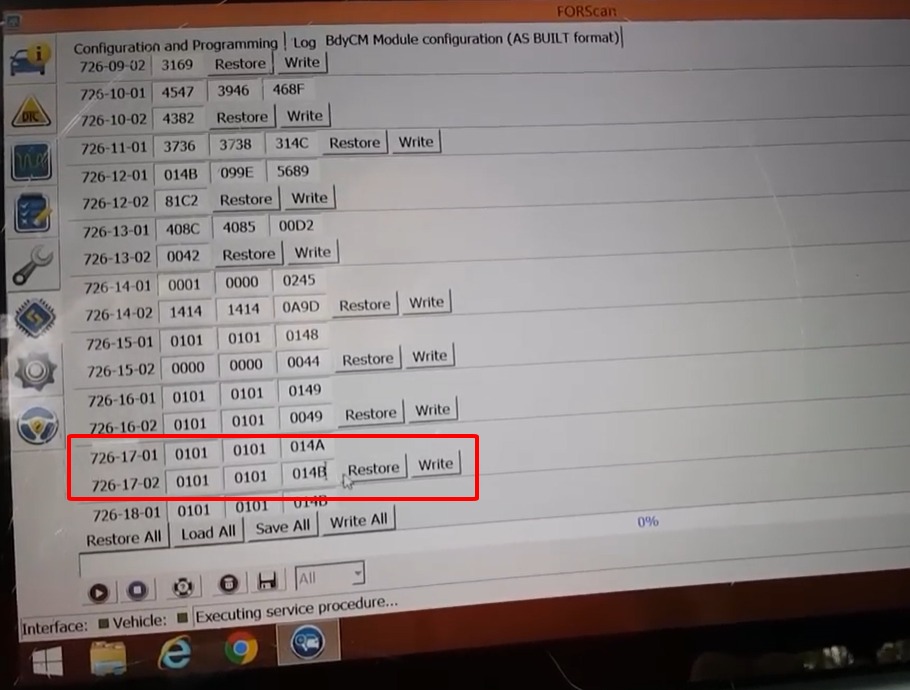Click the Play button in bottom toolbar
Screen dimensions: 910x690
[x=98, y=592]
